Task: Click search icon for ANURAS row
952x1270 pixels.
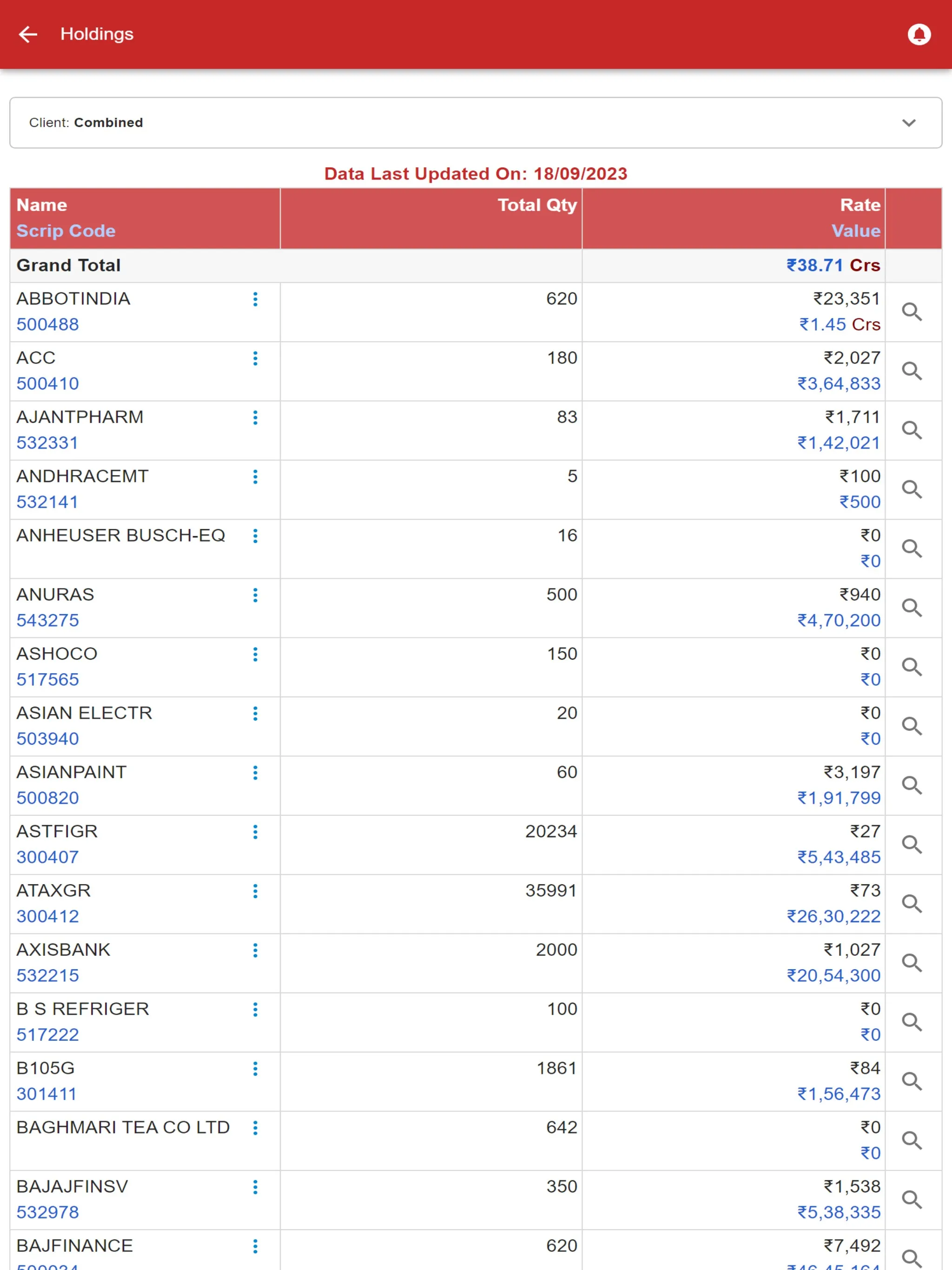Action: [912, 608]
